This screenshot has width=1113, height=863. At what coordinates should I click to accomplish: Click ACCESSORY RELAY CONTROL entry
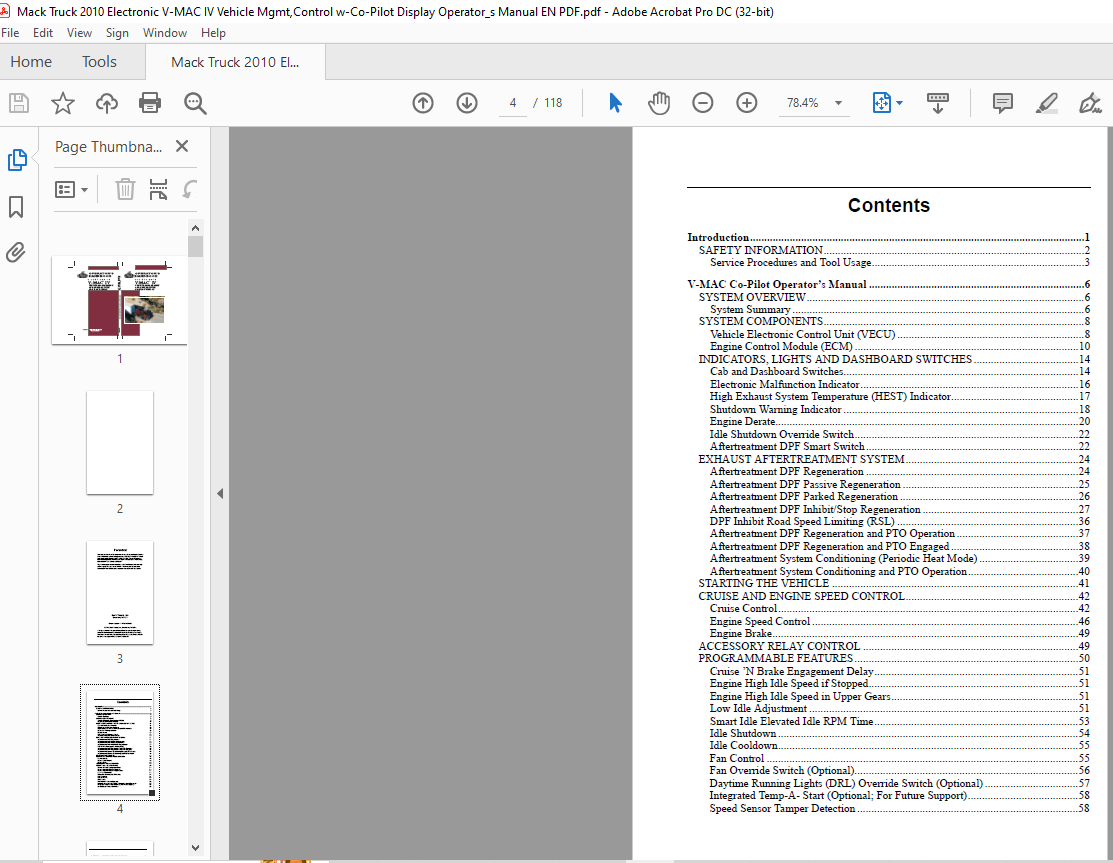point(894,646)
